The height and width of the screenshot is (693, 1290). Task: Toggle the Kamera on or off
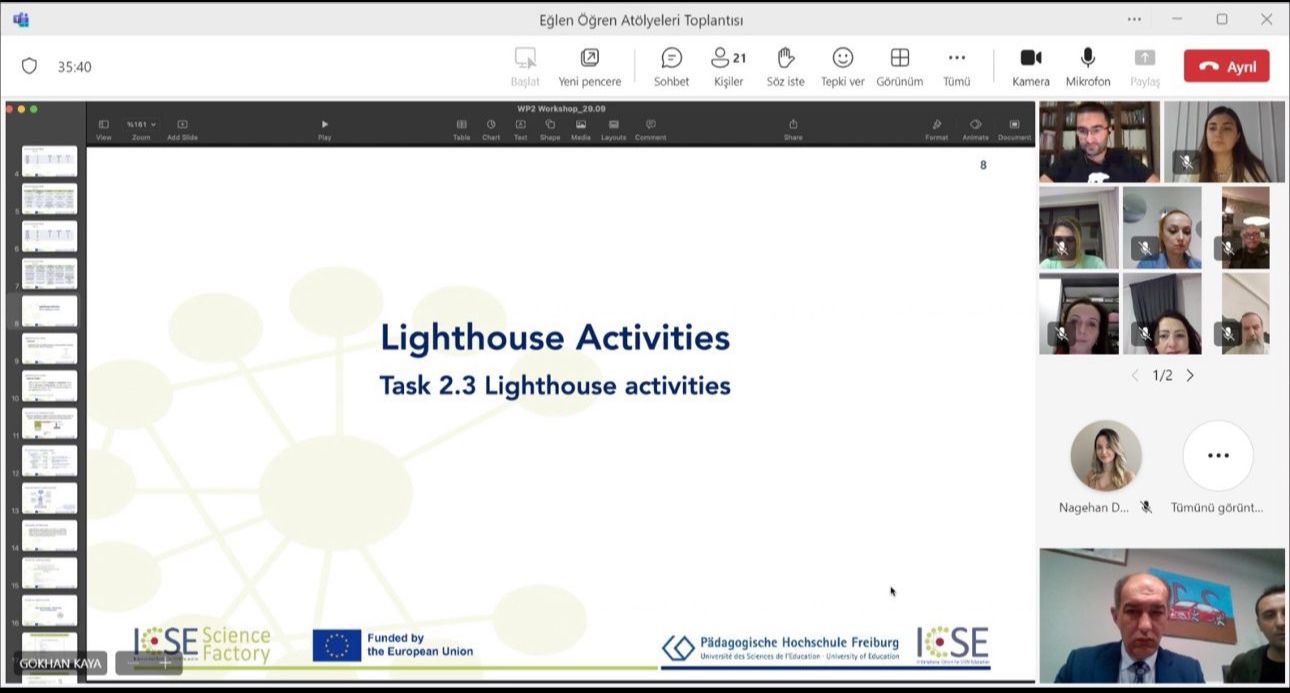tap(1030, 66)
